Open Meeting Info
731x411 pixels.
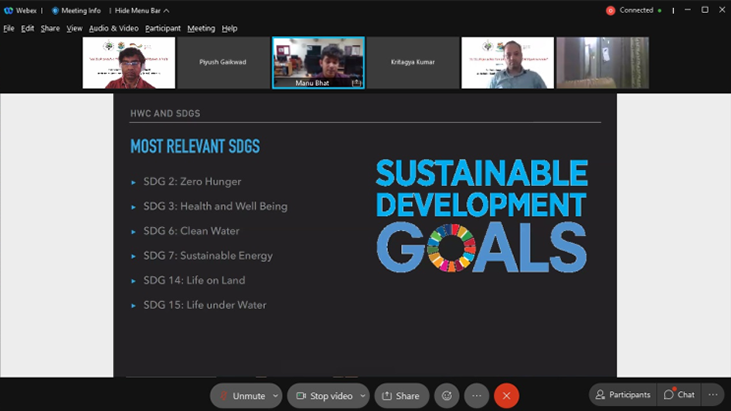click(x=76, y=10)
